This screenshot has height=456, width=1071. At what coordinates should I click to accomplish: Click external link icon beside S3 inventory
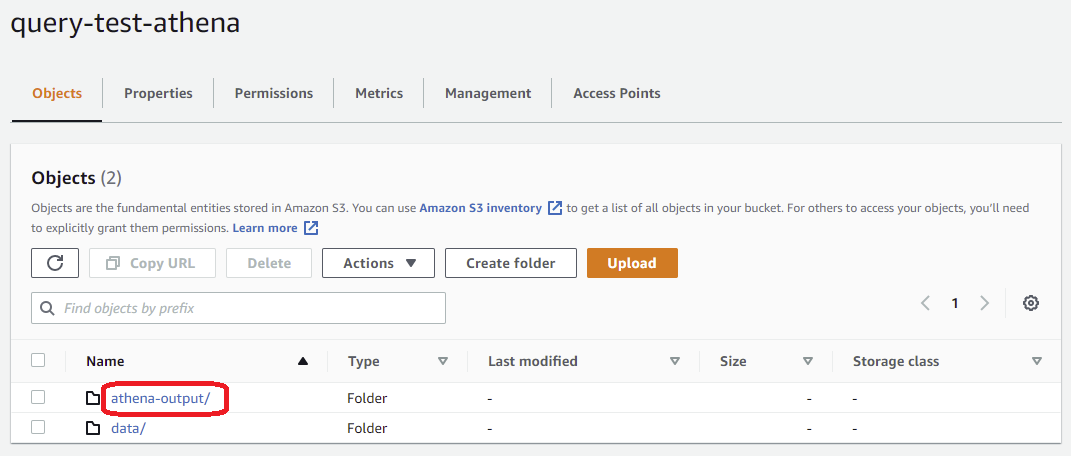555,208
